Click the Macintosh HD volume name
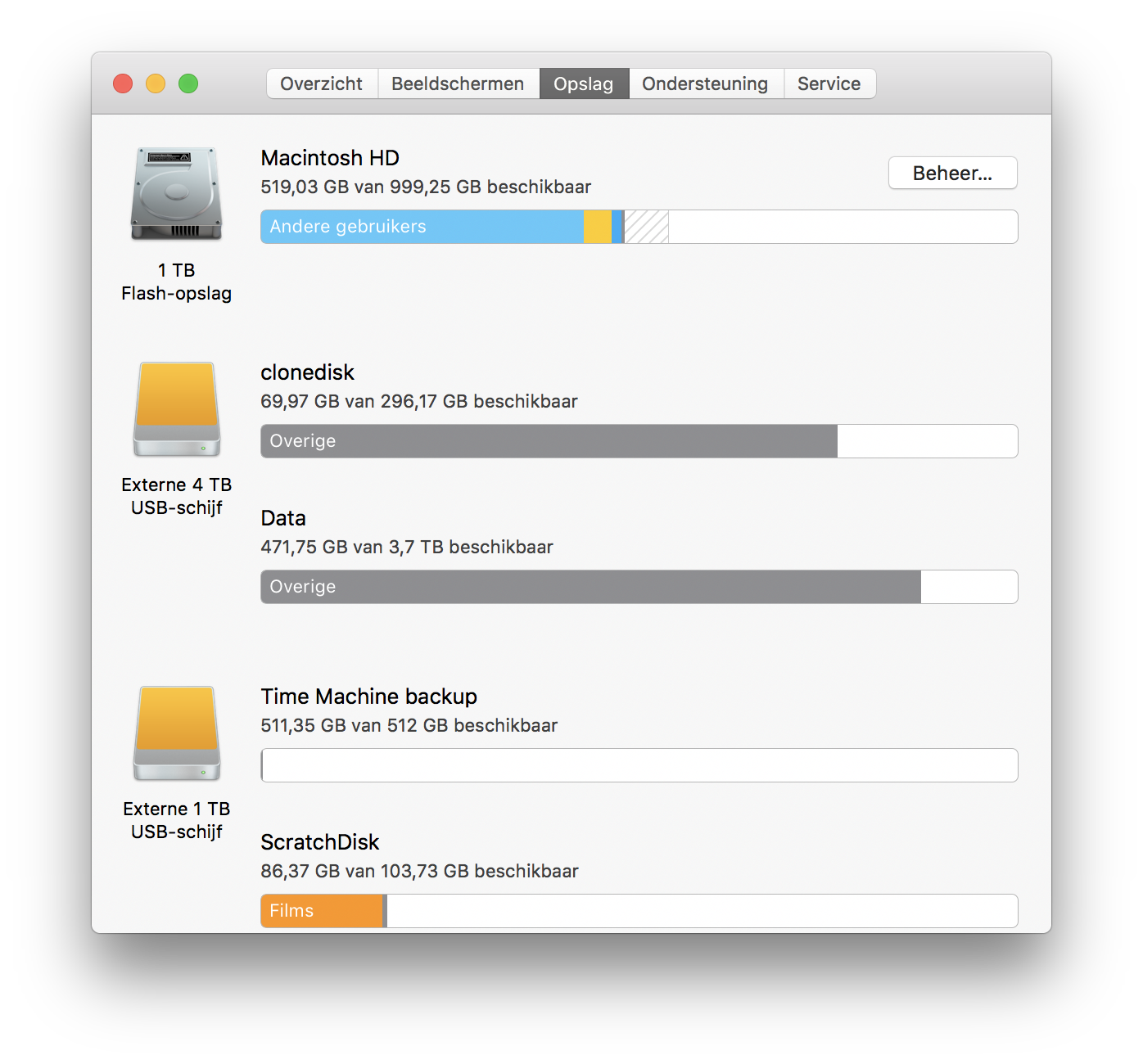The height and width of the screenshot is (1064, 1143). coord(330,158)
